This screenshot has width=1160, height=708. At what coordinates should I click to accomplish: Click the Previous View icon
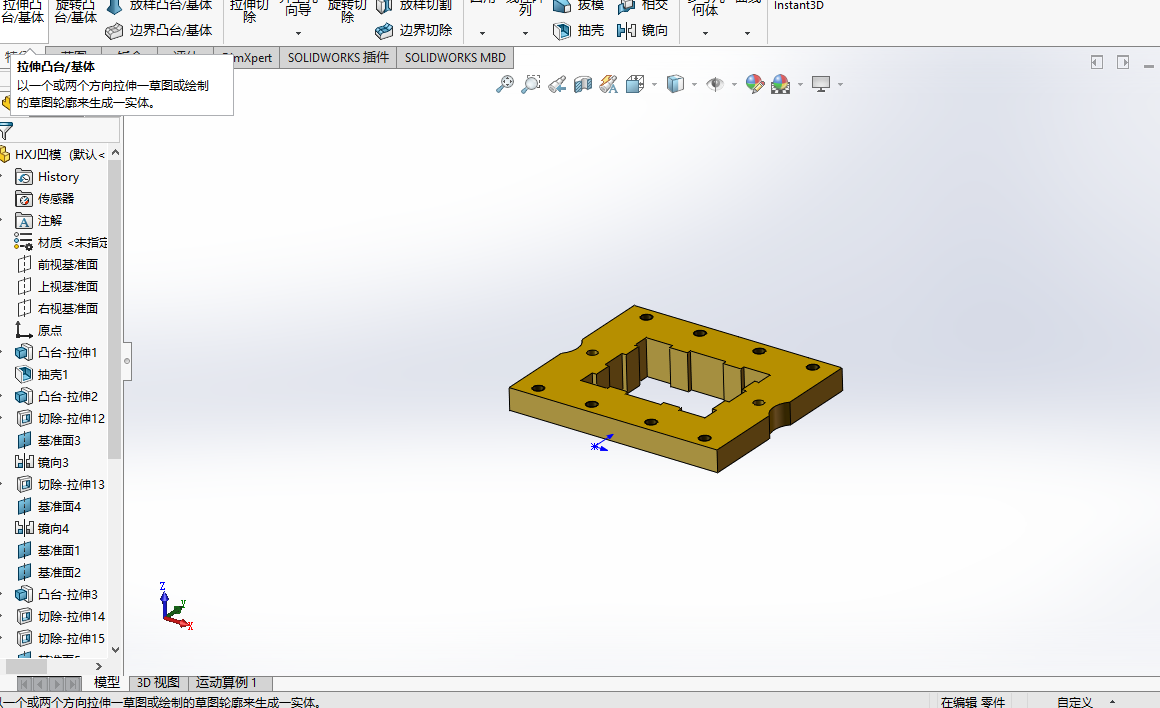tap(557, 84)
